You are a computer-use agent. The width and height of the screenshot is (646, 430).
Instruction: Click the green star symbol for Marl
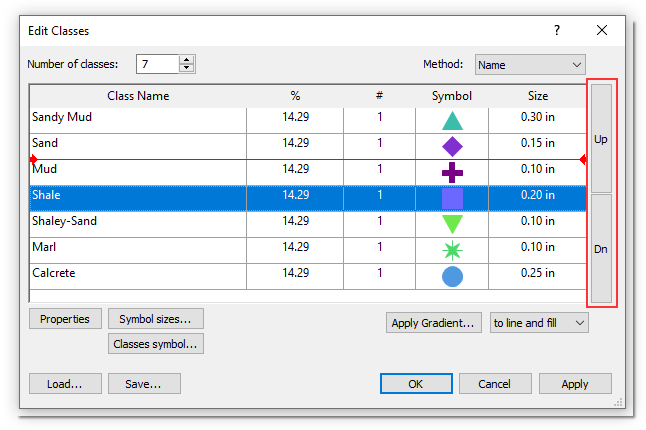click(452, 250)
